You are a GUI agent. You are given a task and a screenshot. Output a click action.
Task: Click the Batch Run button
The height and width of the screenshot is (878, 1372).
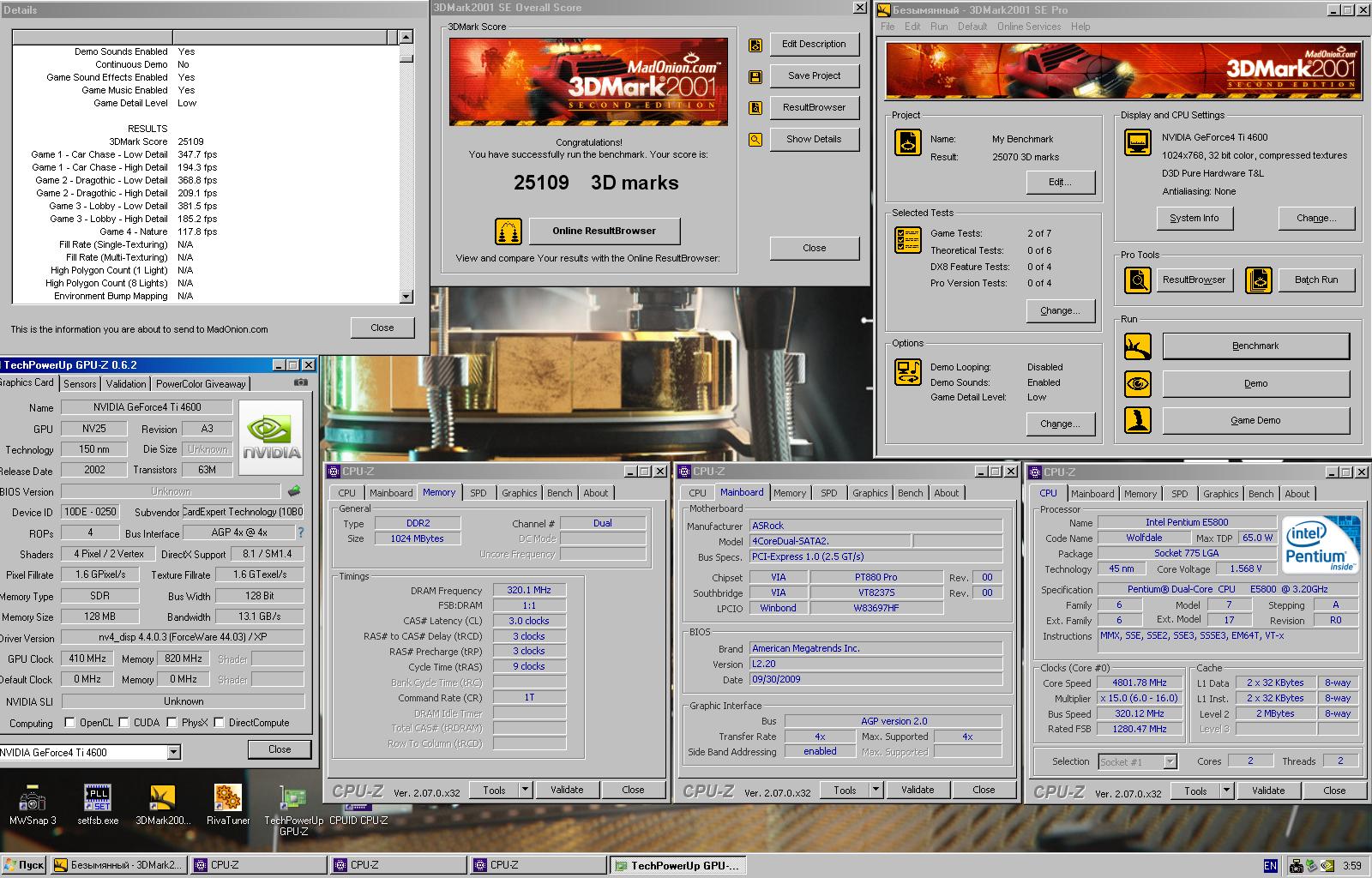pos(1316,280)
